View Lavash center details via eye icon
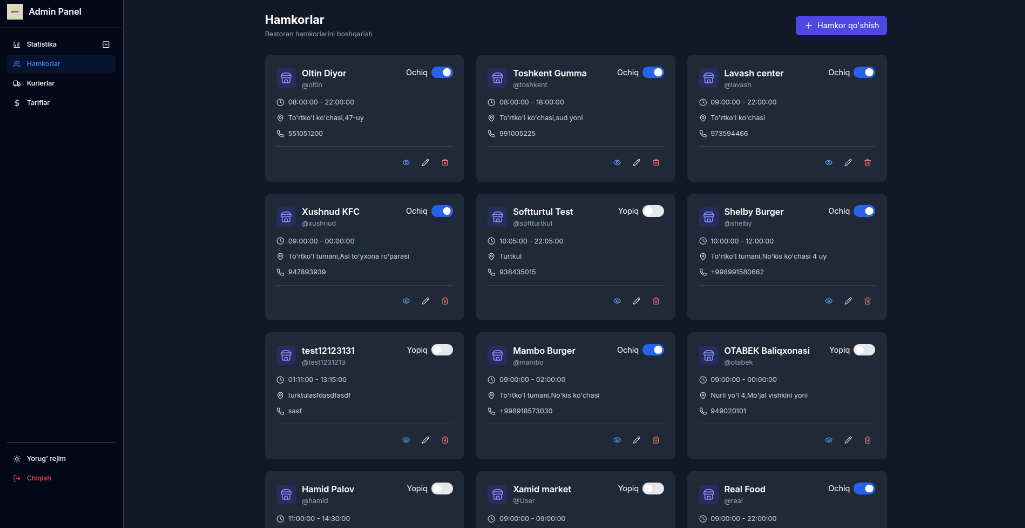The image size is (1025, 528). (829, 162)
